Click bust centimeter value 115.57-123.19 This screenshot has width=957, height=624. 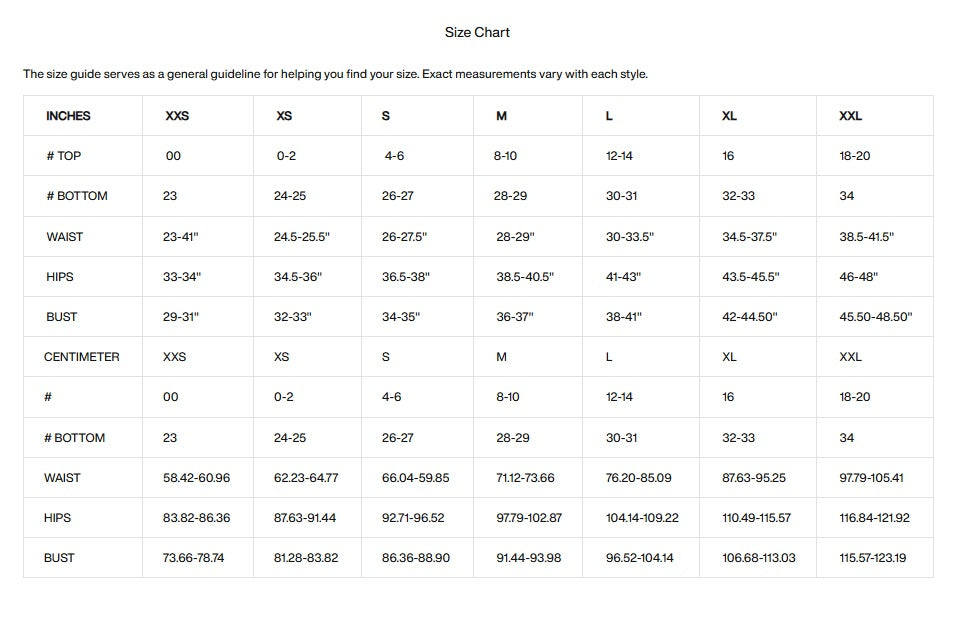873,558
